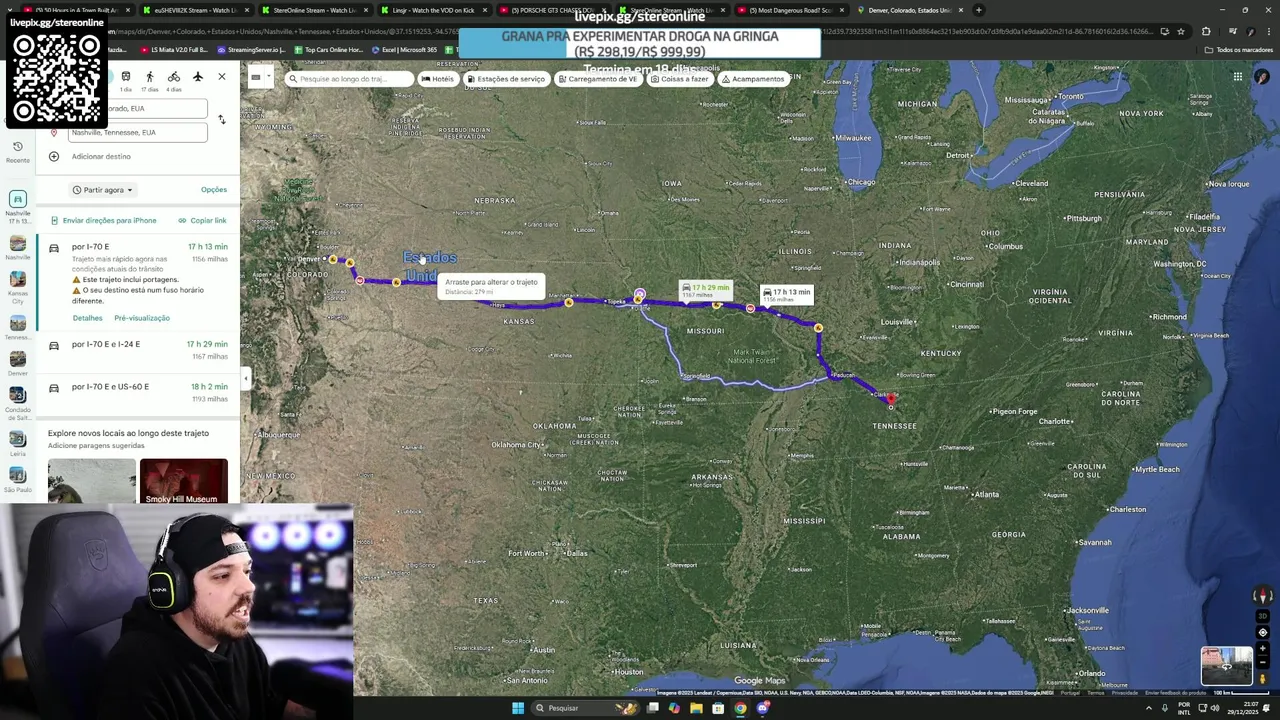Filter by Carregamento de VE chip

point(598,79)
